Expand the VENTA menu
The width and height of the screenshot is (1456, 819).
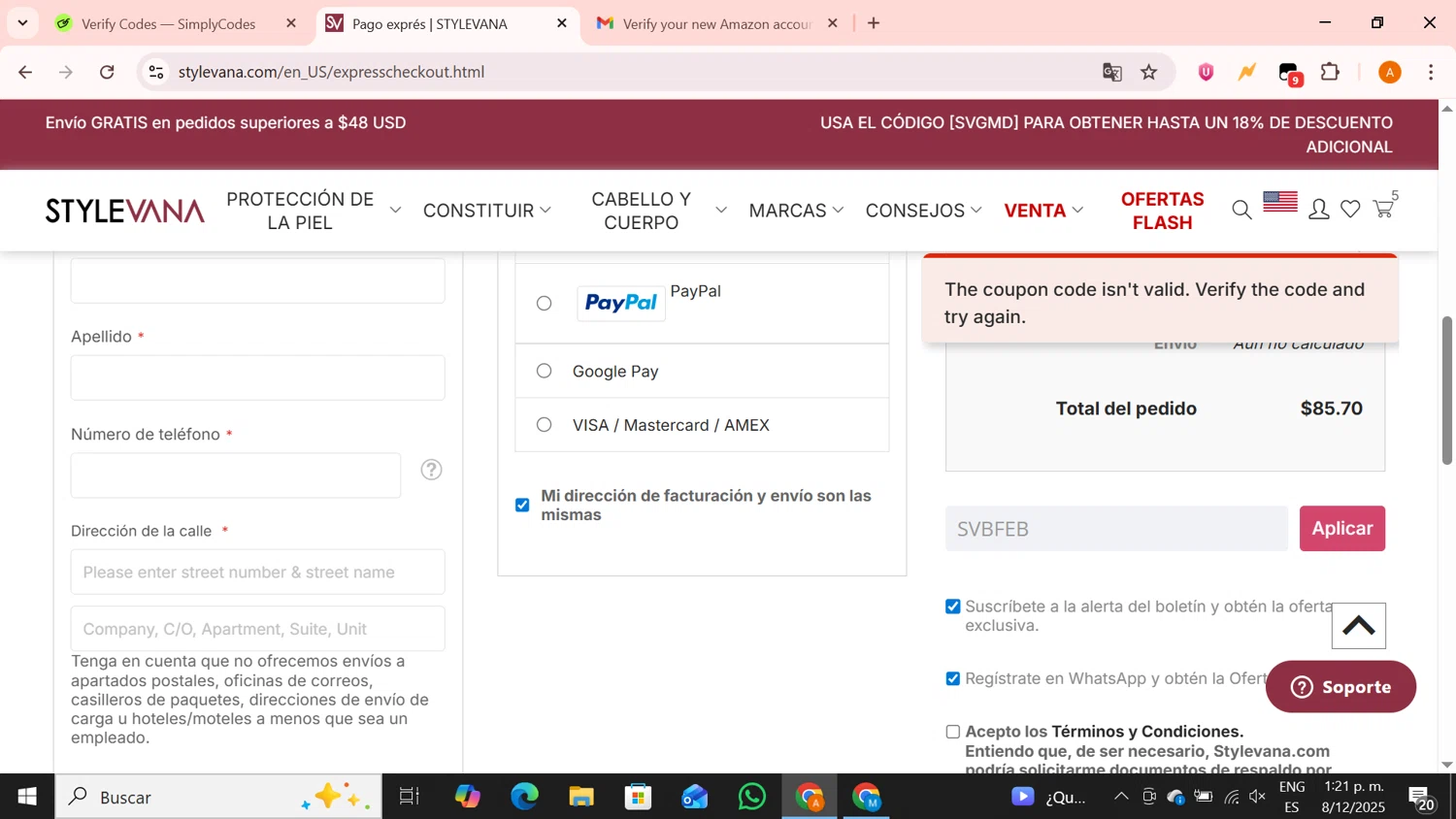point(1043,211)
